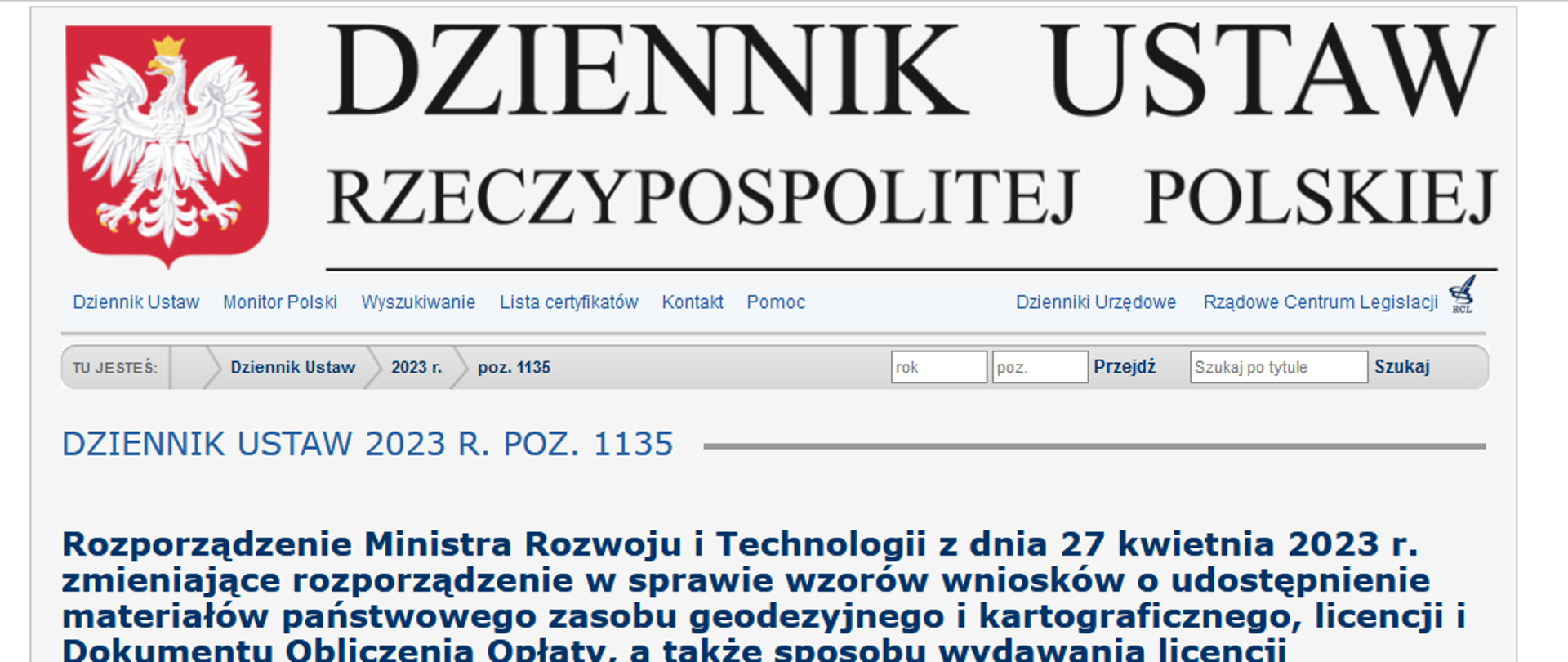Click heading DZIENNIK USTAW 2023 R. POZ. 1135

pos(367,444)
